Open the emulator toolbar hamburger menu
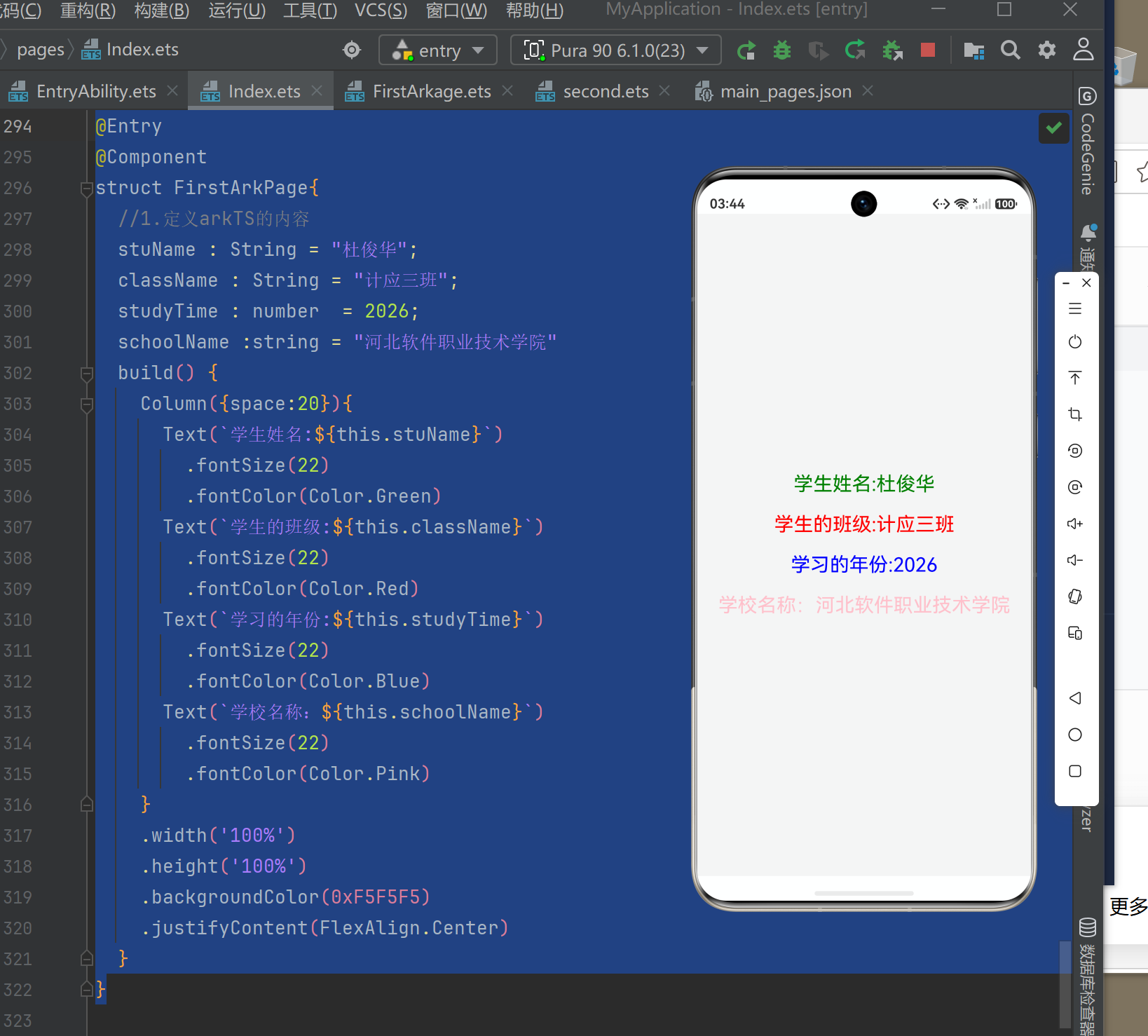This screenshot has width=1148, height=1036. point(1075,308)
